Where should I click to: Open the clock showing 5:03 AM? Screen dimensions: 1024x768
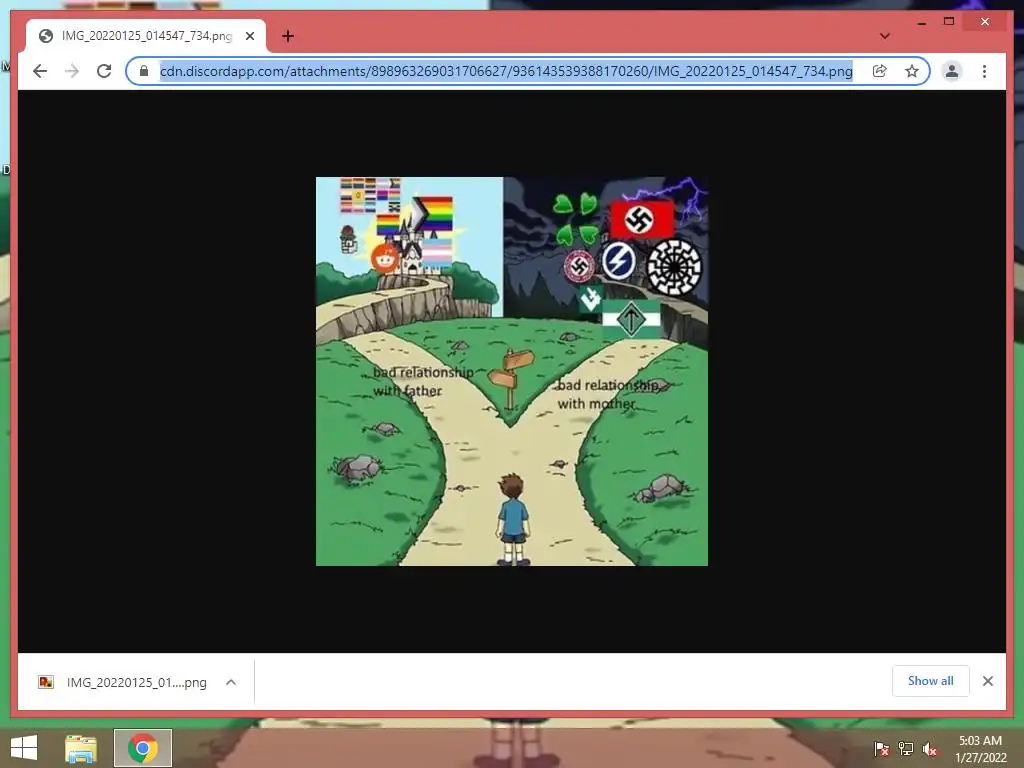(980, 748)
